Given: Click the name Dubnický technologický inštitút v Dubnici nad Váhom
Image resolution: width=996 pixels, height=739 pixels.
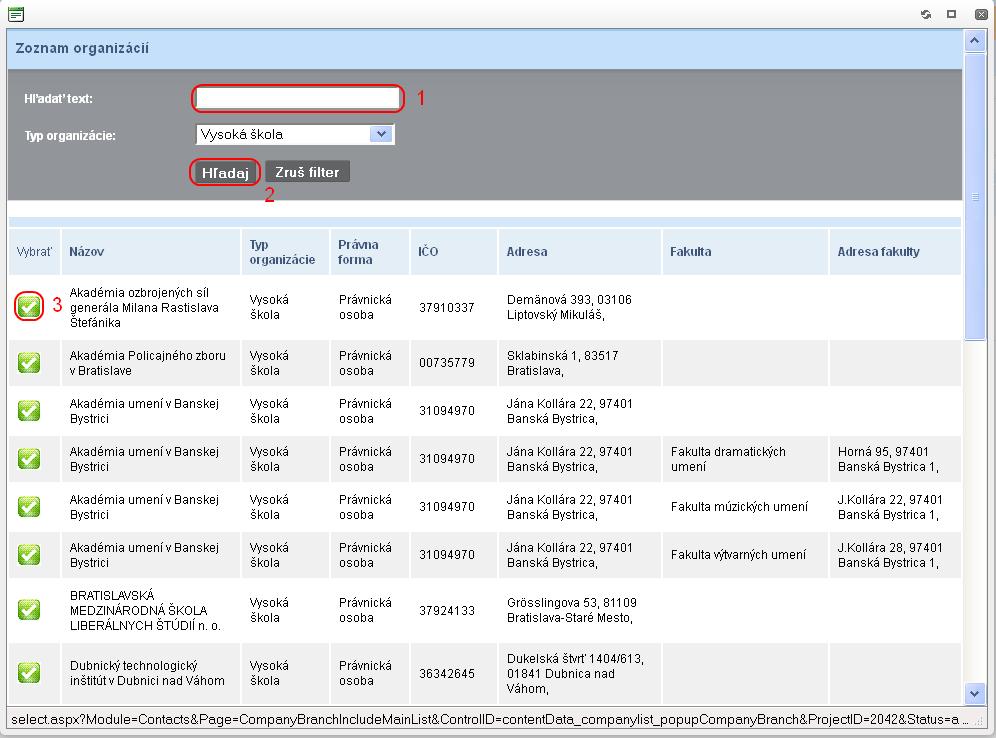Looking at the screenshot, I should point(147,673).
